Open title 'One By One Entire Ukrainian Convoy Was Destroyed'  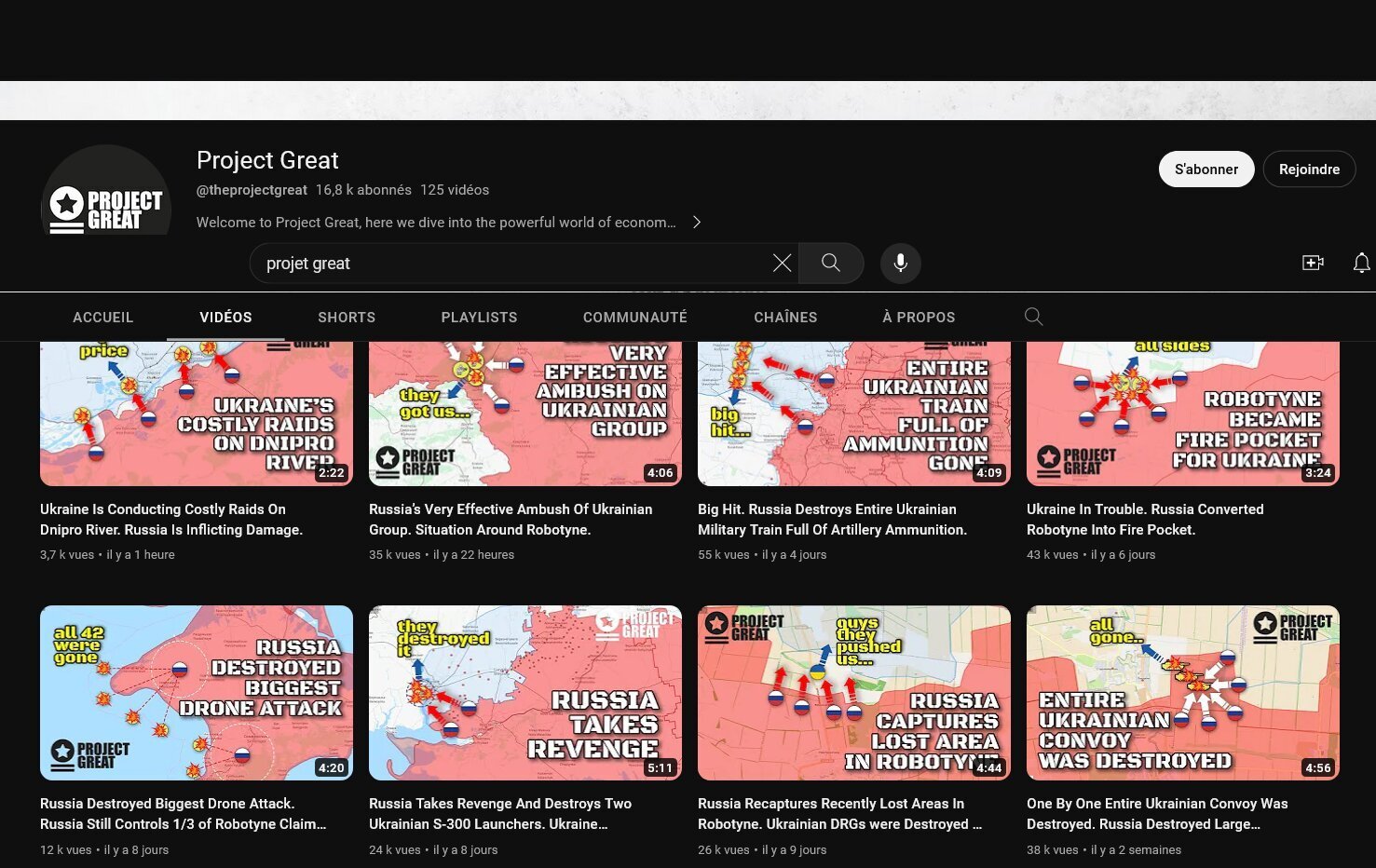coord(1157,814)
